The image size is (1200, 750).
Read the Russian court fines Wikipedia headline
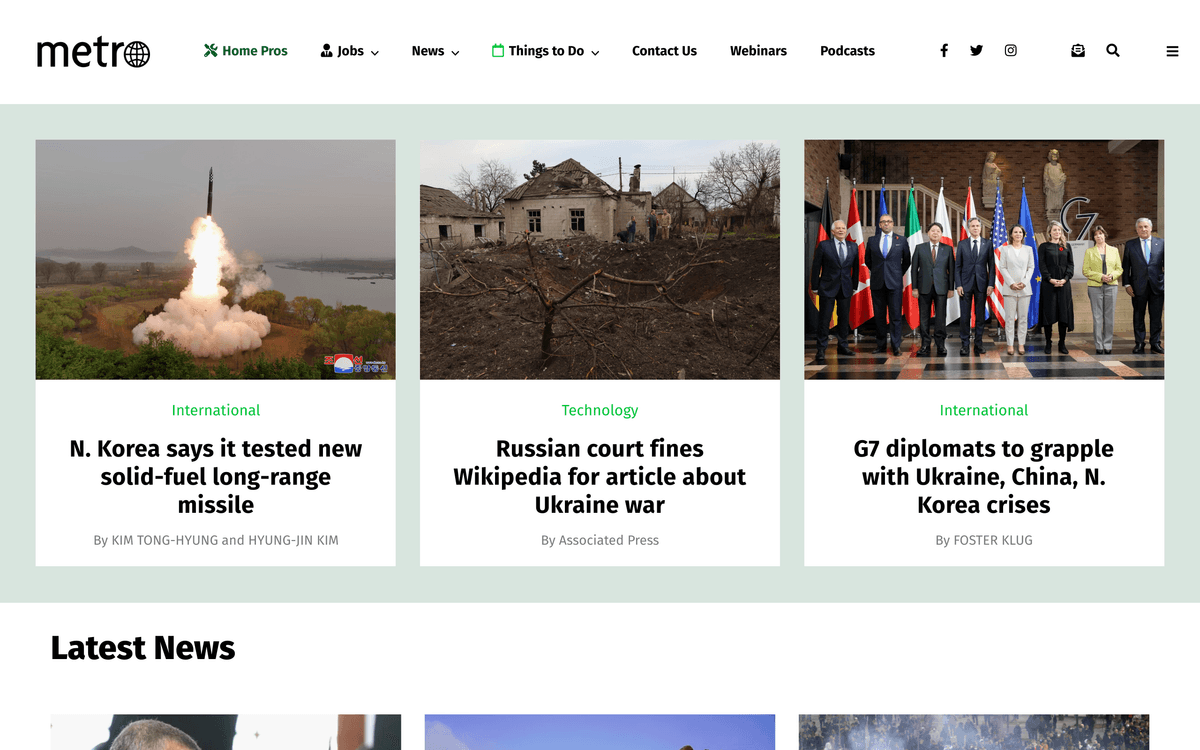600,477
